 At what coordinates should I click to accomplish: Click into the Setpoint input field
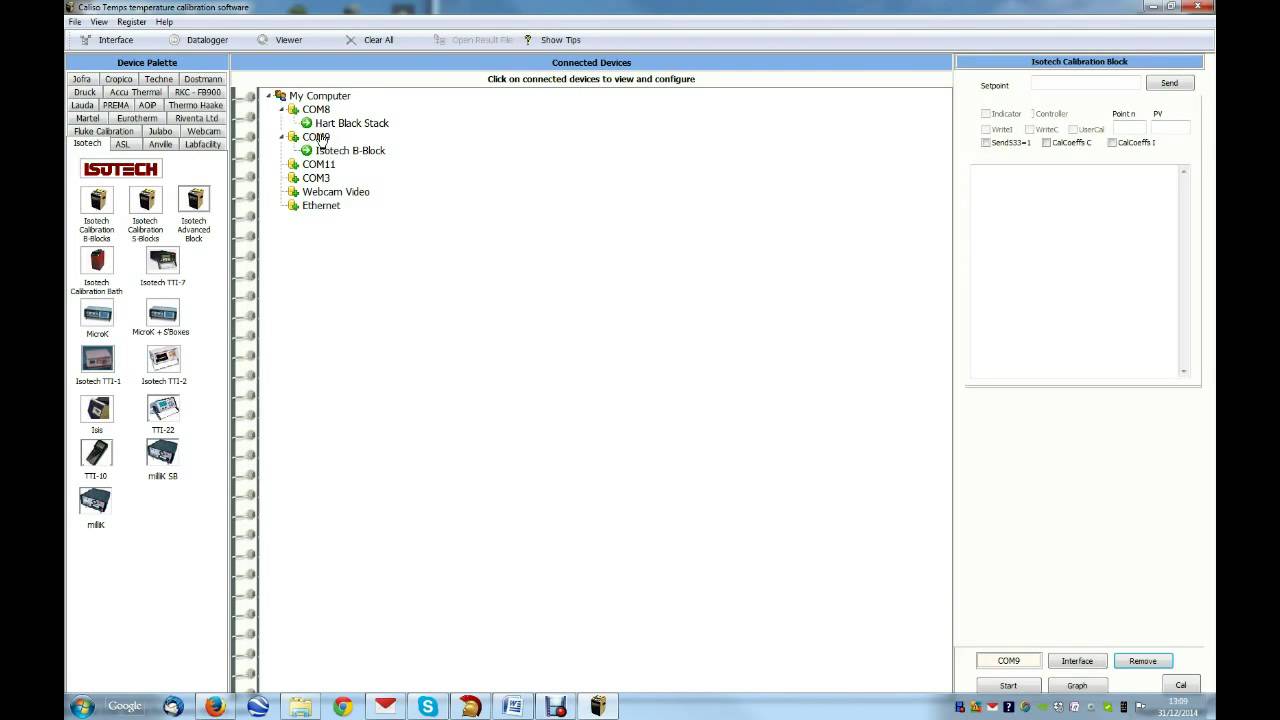(x=1085, y=84)
